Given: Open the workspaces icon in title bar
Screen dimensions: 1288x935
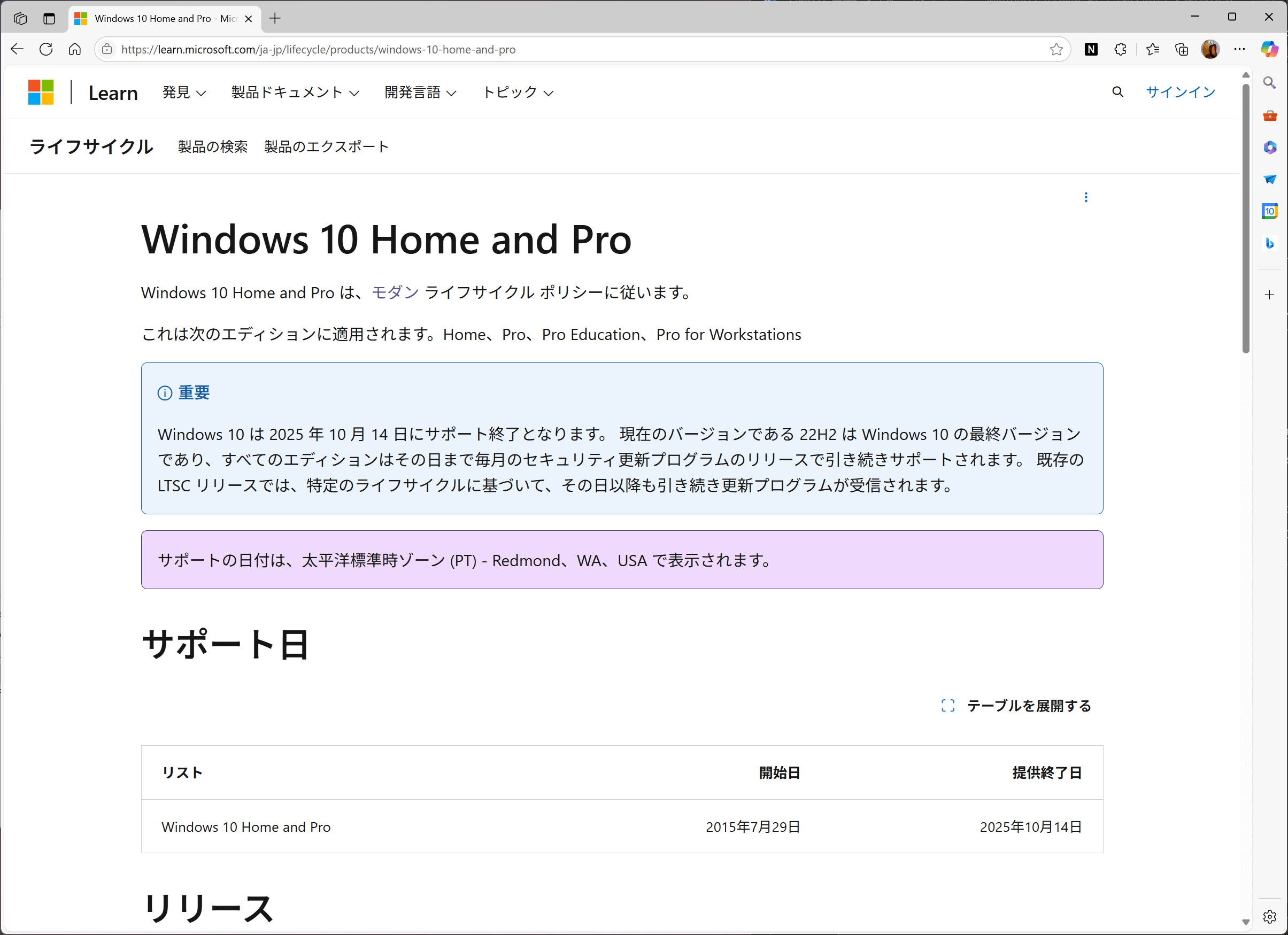Looking at the screenshot, I should (x=20, y=18).
